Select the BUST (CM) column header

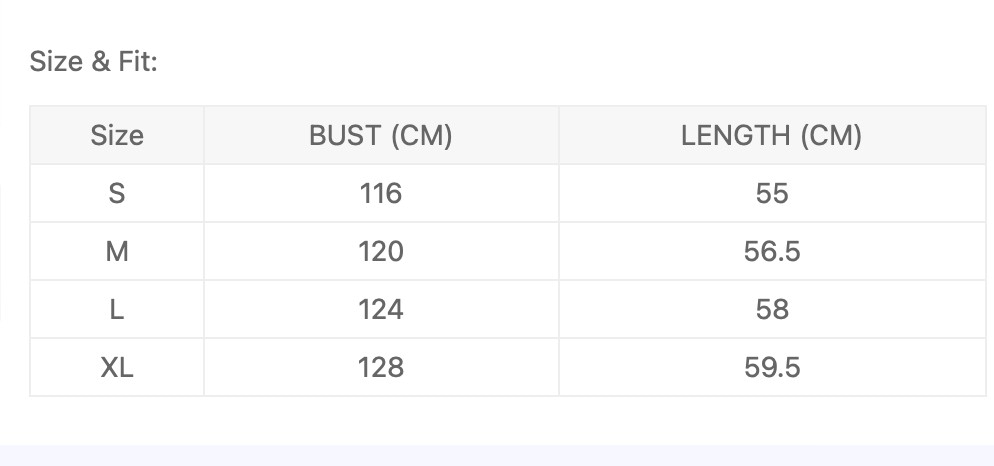(x=381, y=135)
